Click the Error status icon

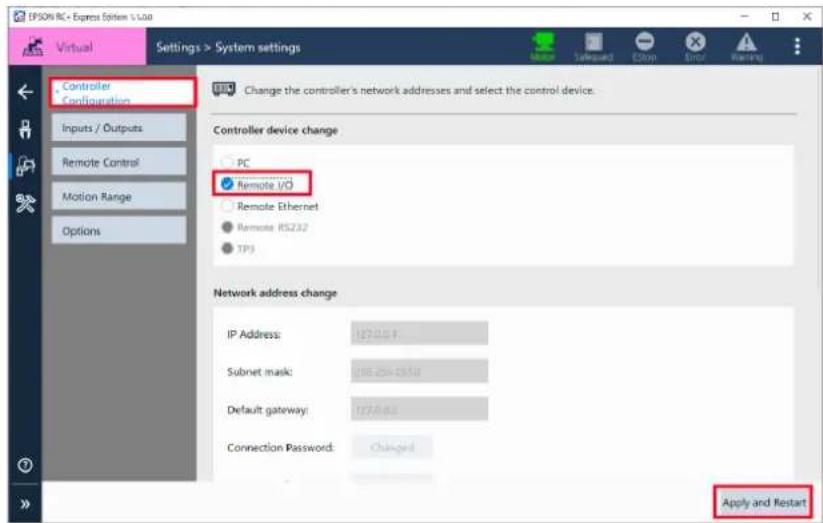pos(695,47)
